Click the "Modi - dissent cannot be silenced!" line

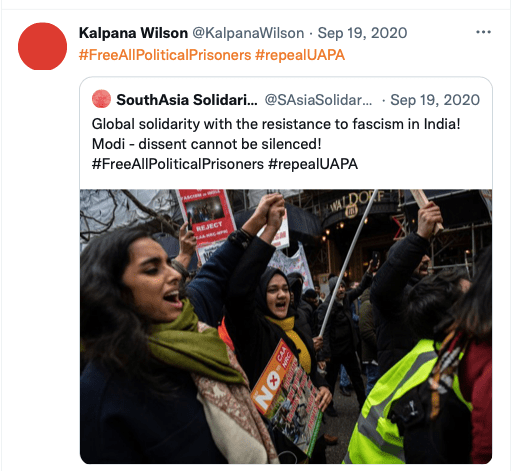[x=207, y=144]
